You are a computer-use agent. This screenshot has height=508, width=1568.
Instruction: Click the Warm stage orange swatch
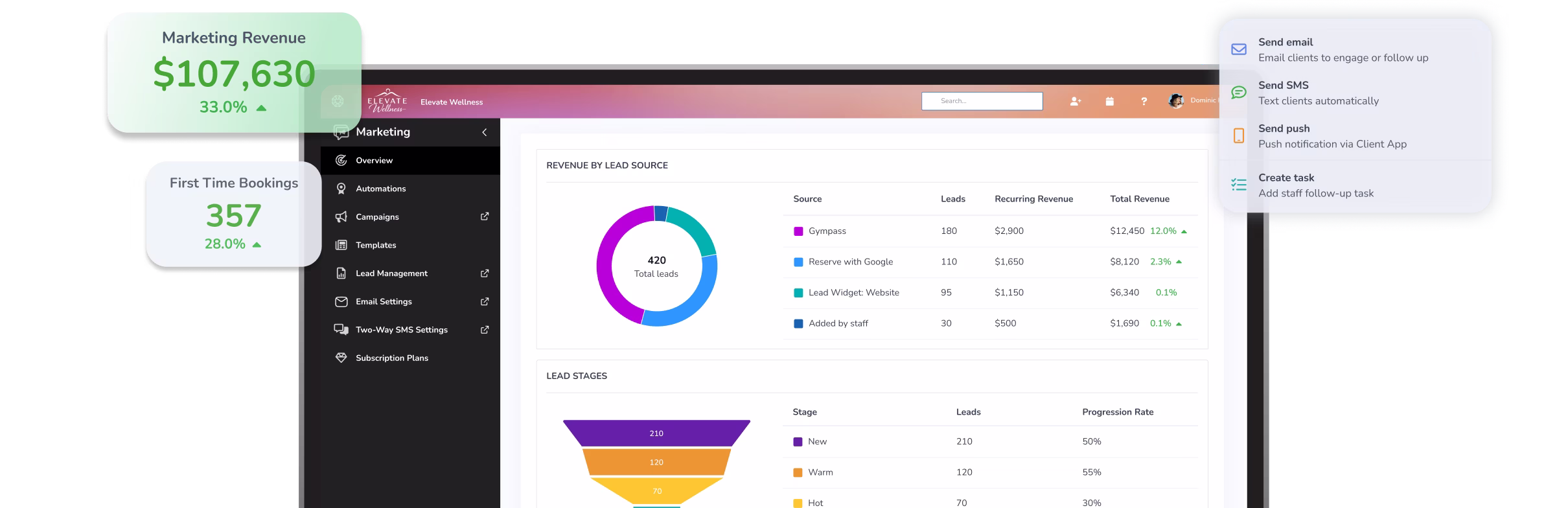798,472
